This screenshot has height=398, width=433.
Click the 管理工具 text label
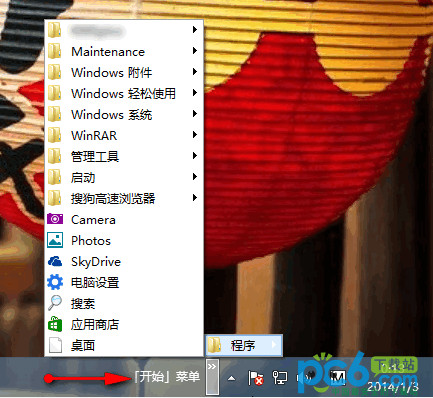tap(95, 156)
